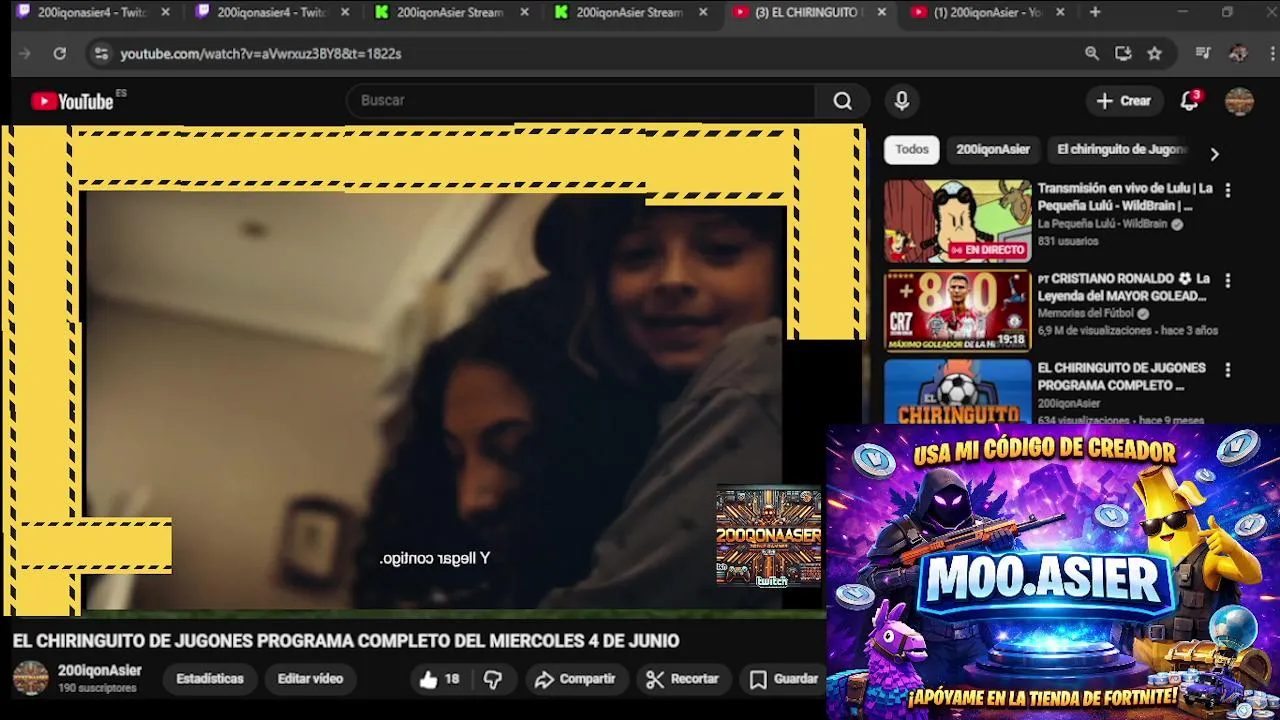Open the CR7 goleador video thumbnail
The image size is (1280, 720).
point(957,311)
